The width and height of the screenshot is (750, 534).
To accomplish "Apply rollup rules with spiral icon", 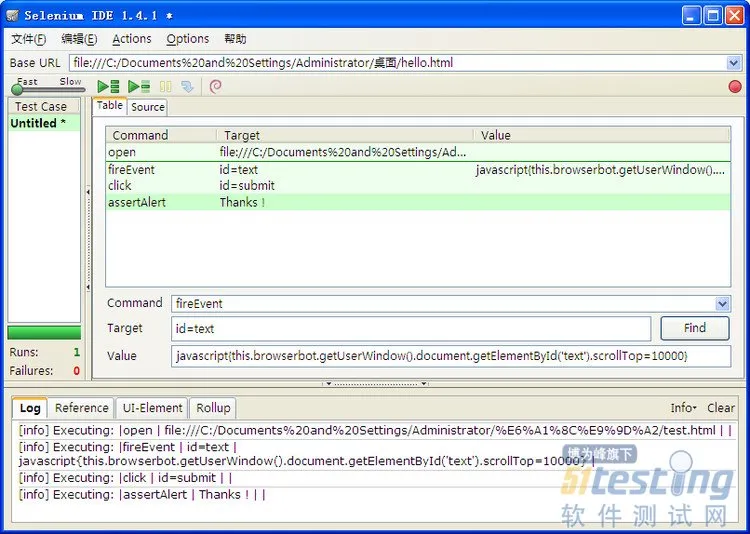I will pos(216,86).
